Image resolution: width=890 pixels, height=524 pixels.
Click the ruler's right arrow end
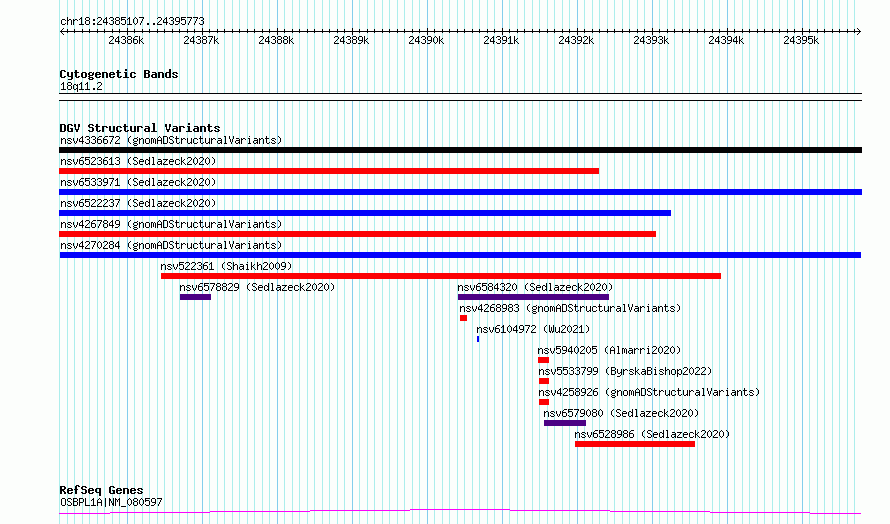(859, 32)
